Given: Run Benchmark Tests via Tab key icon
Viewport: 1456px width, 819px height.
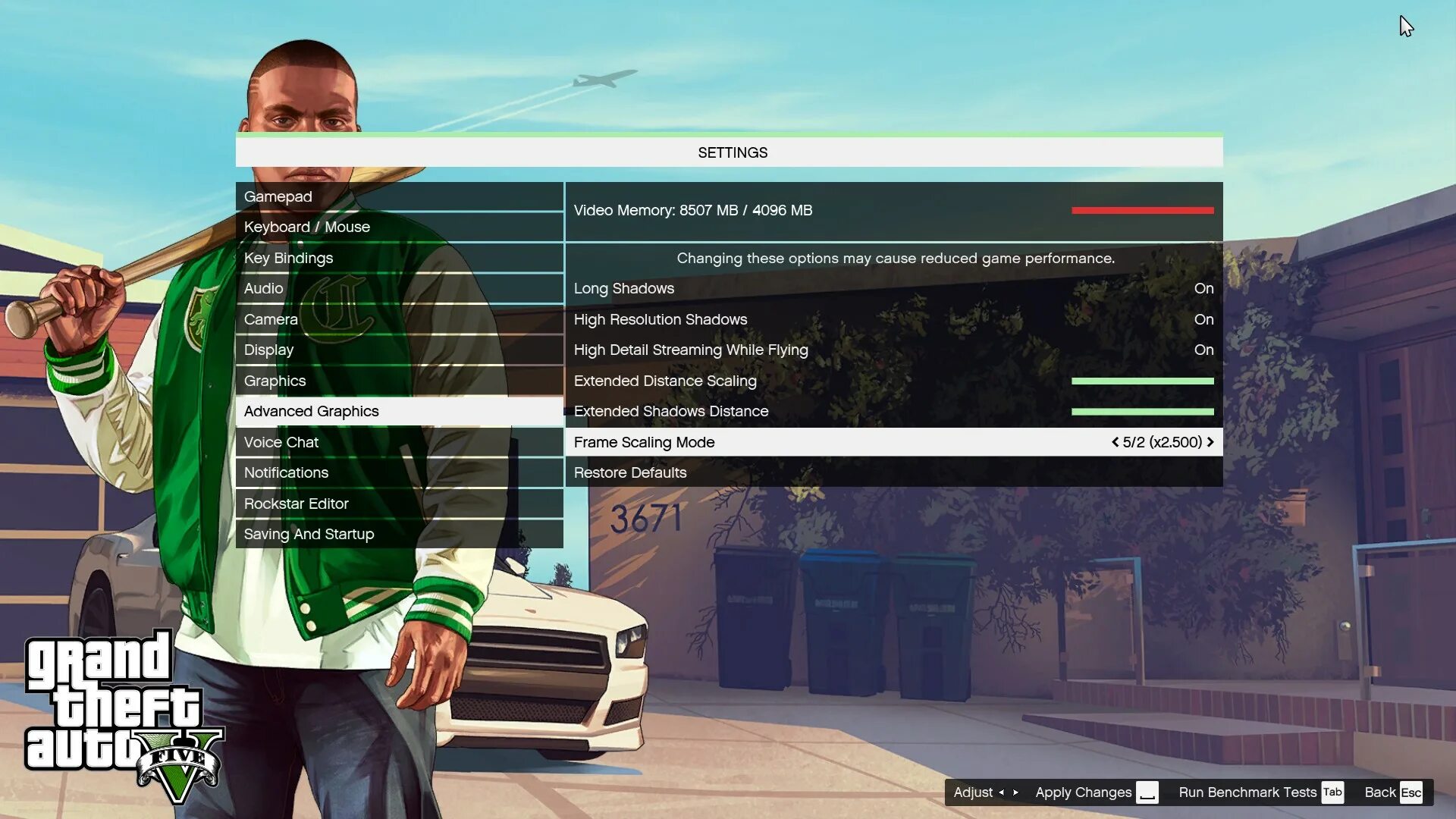Looking at the screenshot, I should 1333,792.
